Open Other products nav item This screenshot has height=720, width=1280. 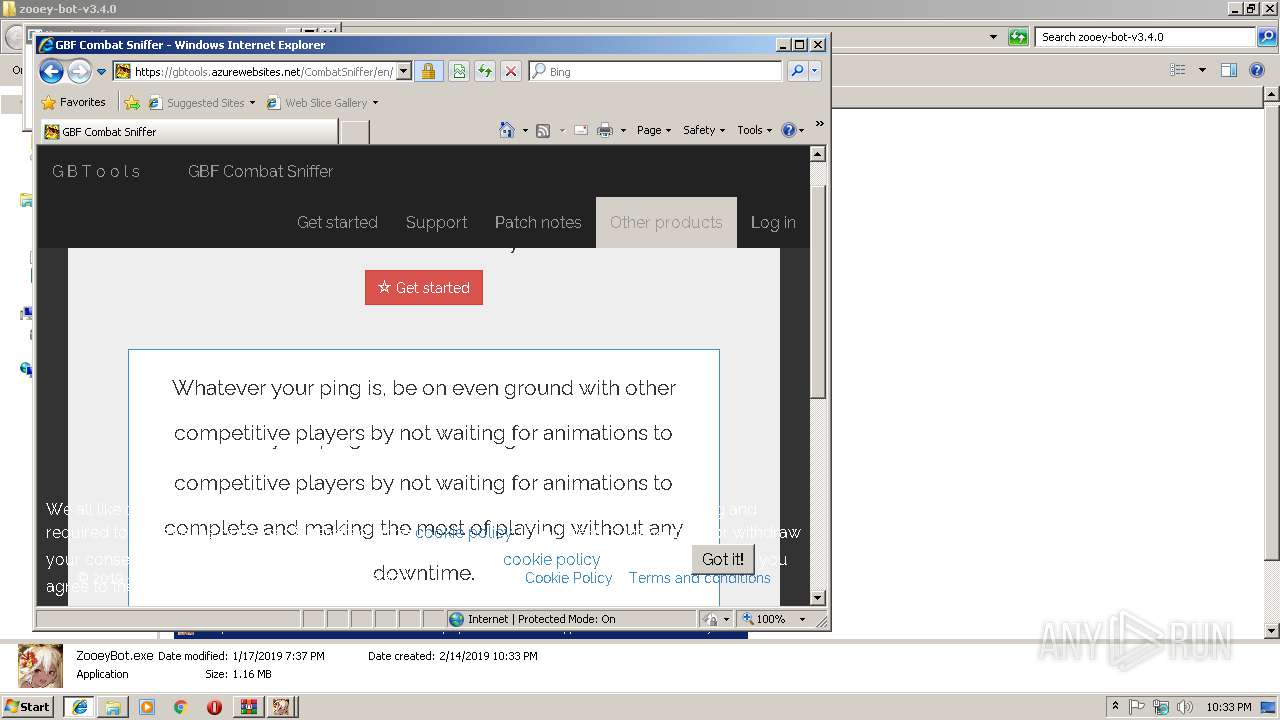[666, 222]
